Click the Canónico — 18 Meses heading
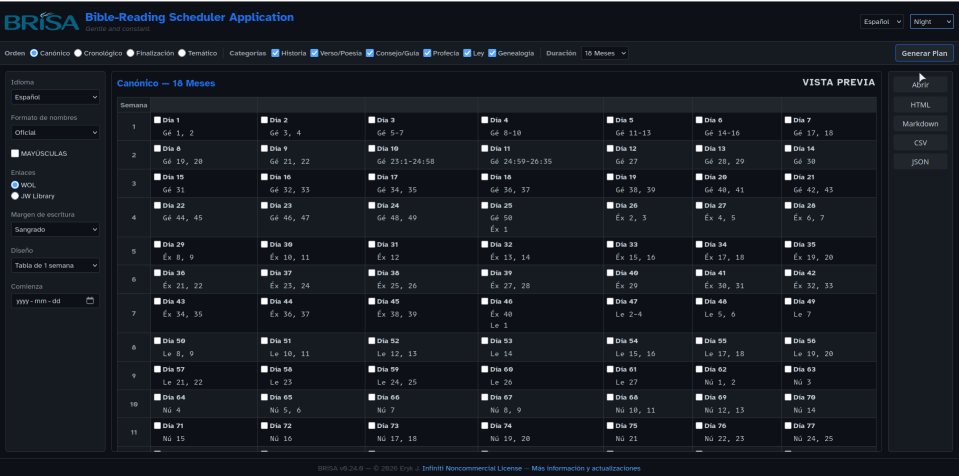 point(166,83)
